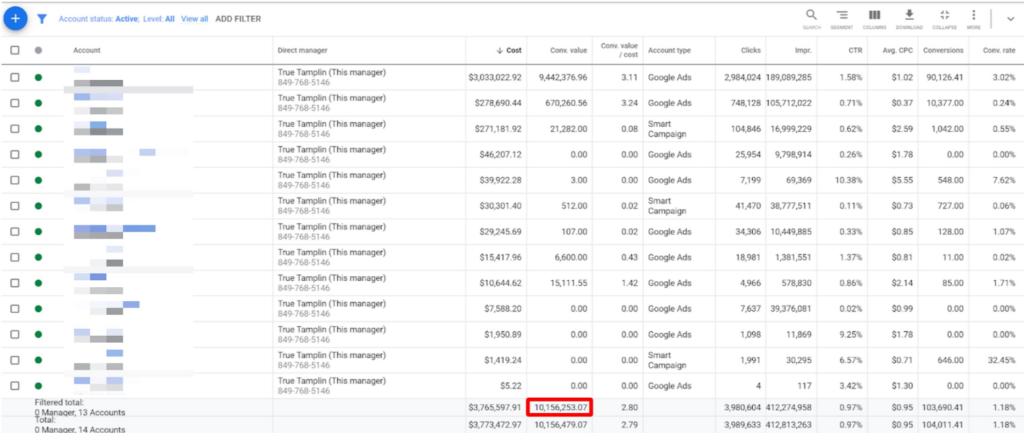The height and width of the screenshot is (433, 1024).
Task: Check the $29,245.69 cost account row
Action: point(15,232)
